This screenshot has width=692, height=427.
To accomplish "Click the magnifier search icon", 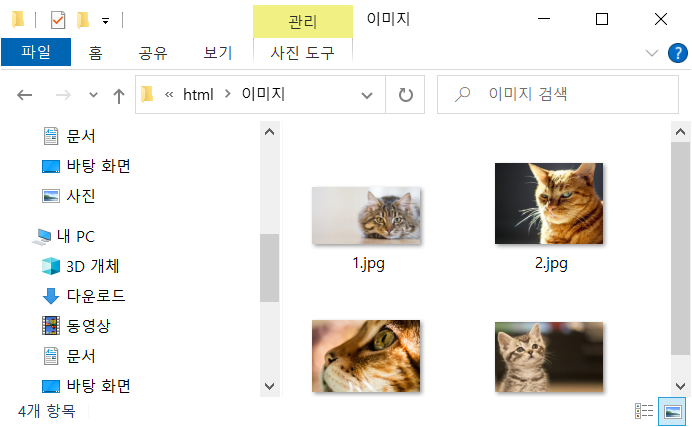I will pos(463,94).
